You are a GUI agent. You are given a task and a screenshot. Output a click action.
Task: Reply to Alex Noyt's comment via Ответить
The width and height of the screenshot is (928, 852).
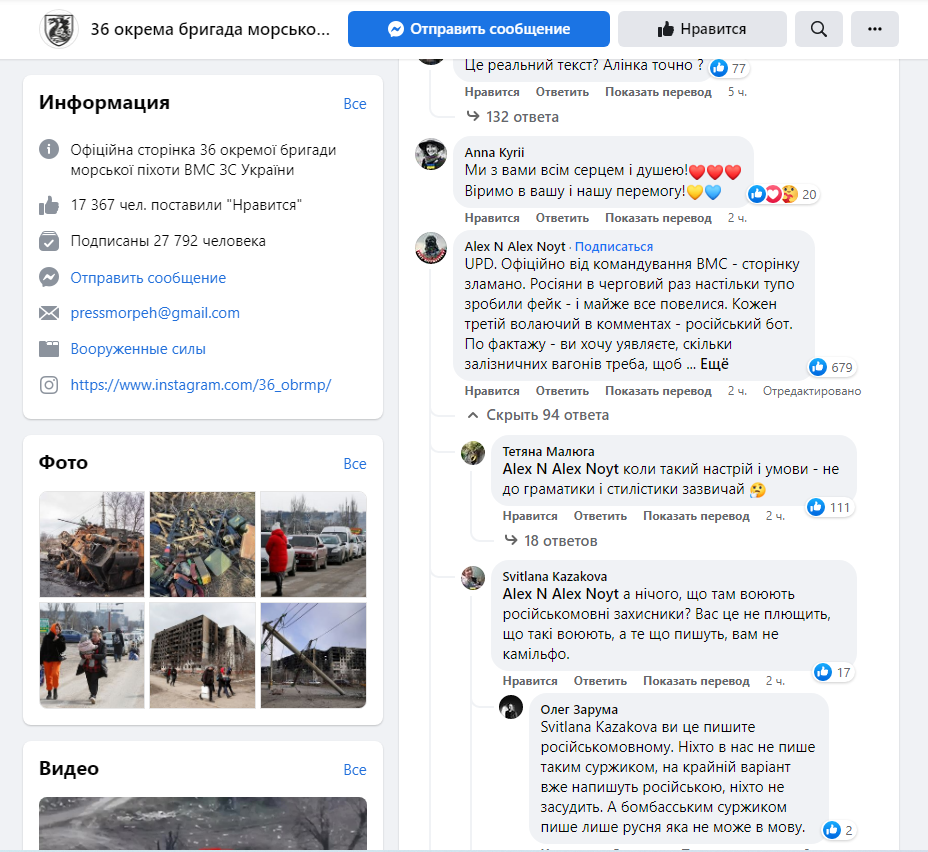point(562,391)
